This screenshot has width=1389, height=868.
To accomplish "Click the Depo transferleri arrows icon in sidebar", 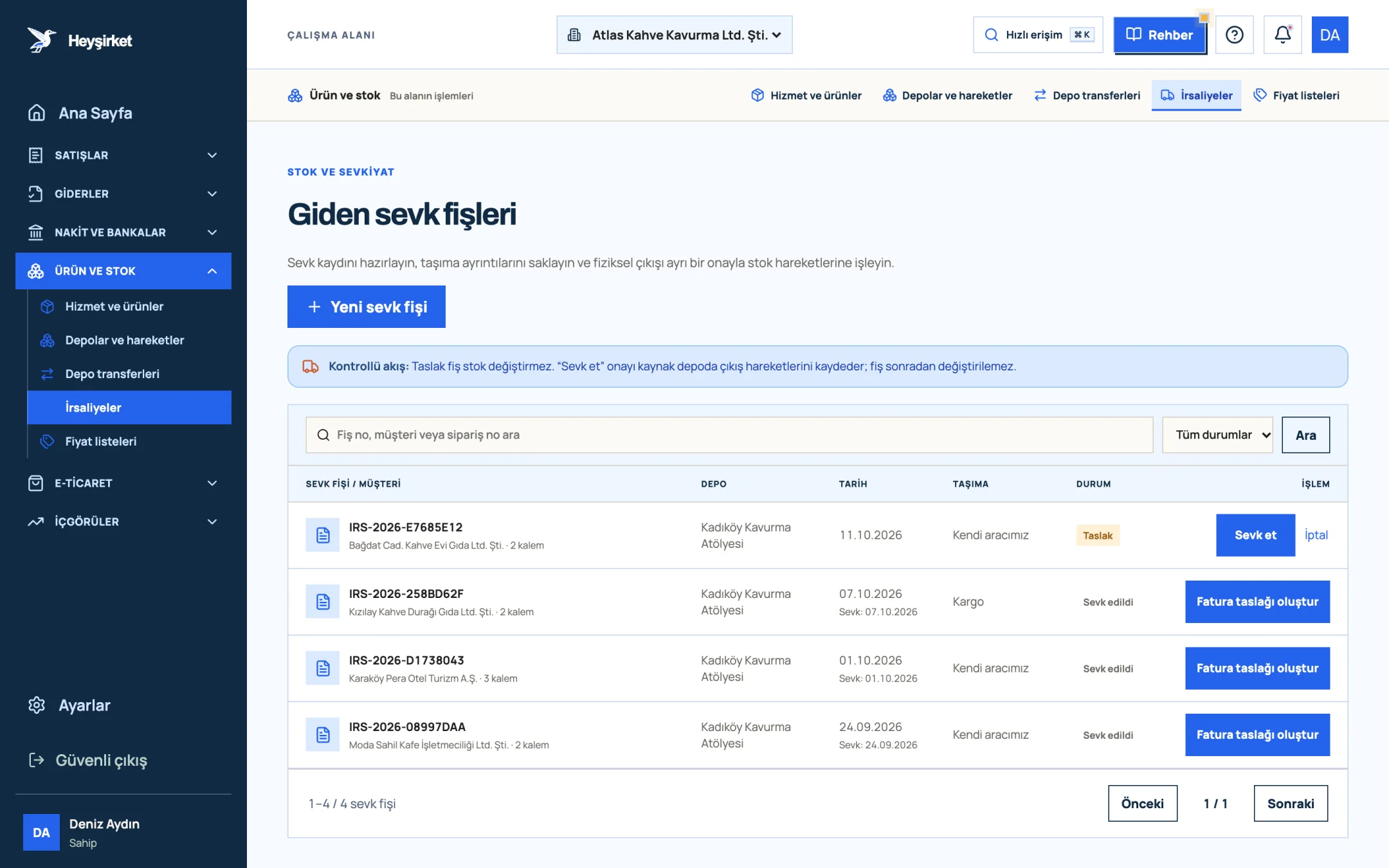I will [47, 374].
